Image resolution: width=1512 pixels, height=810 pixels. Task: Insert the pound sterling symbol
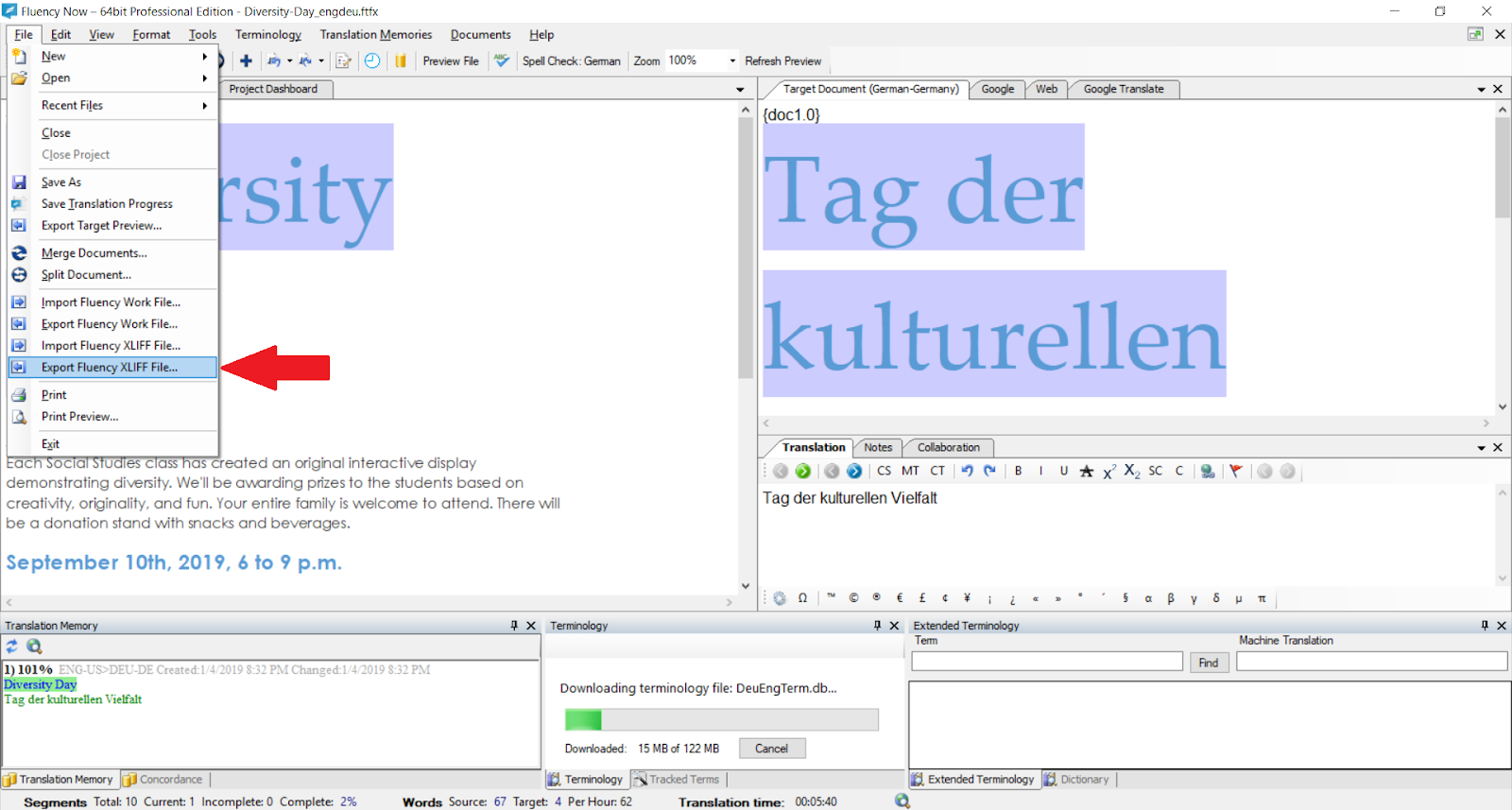click(922, 597)
